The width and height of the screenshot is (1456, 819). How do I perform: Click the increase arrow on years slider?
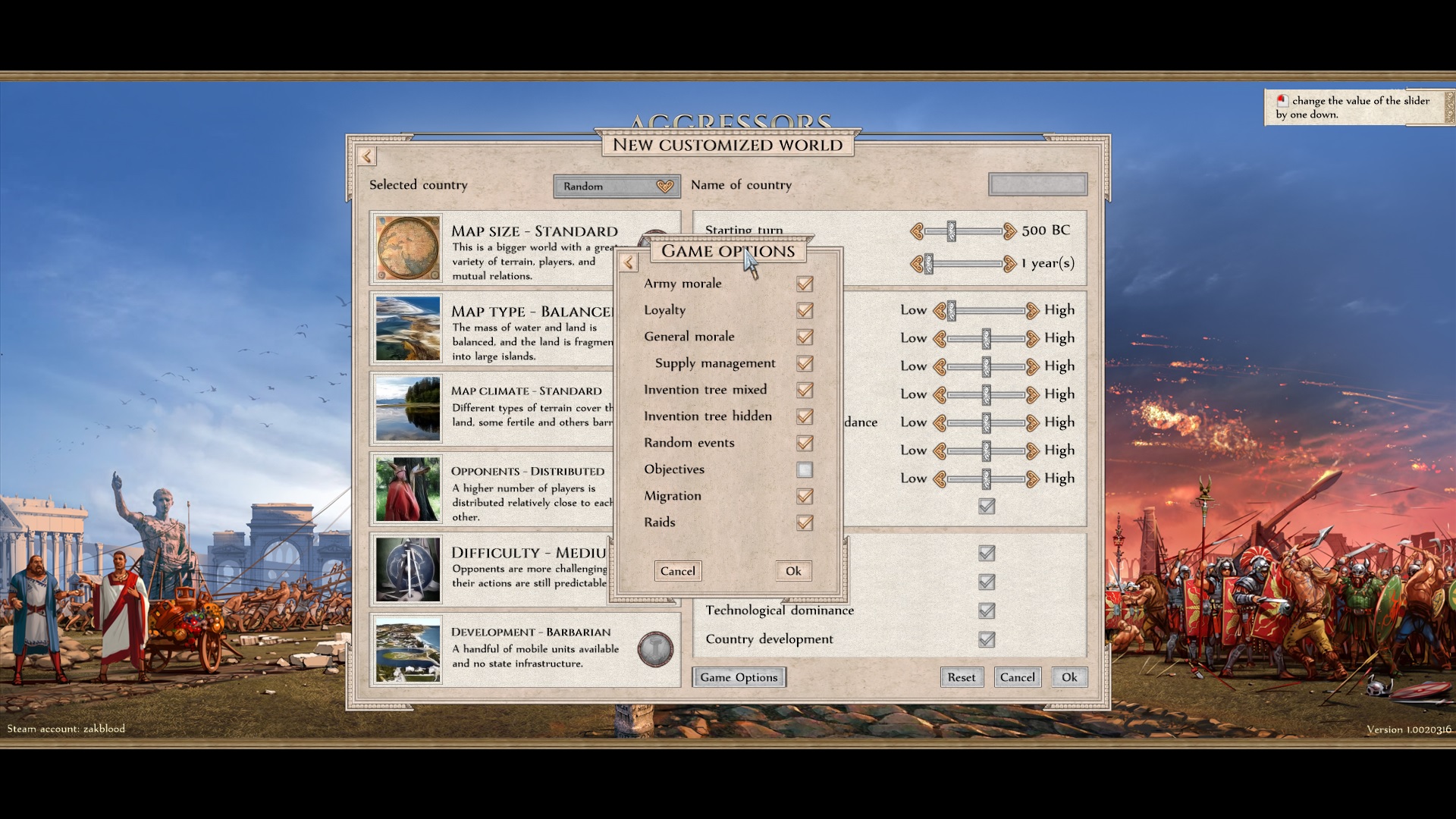pos(1009,264)
